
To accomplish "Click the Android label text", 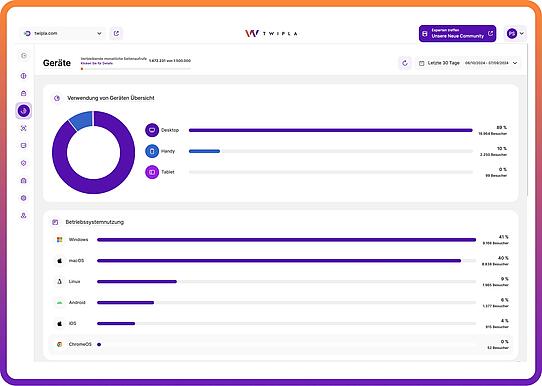I will point(77,302).
